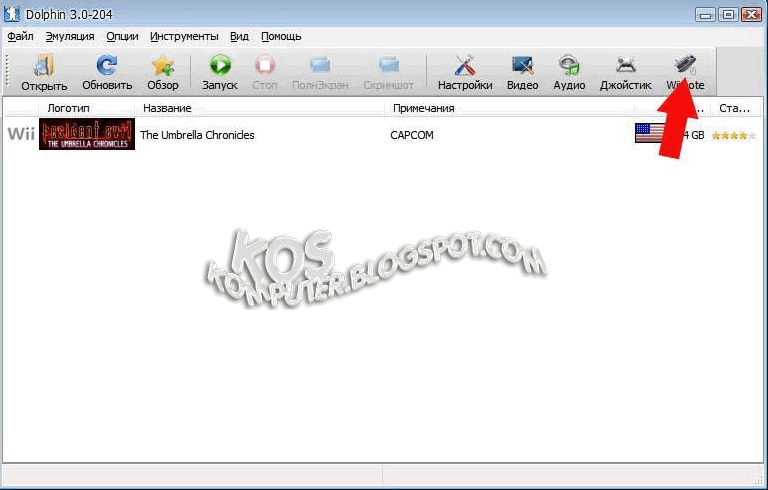Open Аудио sound settings
Viewport: 768px width, 490px height.
[x=569, y=73]
